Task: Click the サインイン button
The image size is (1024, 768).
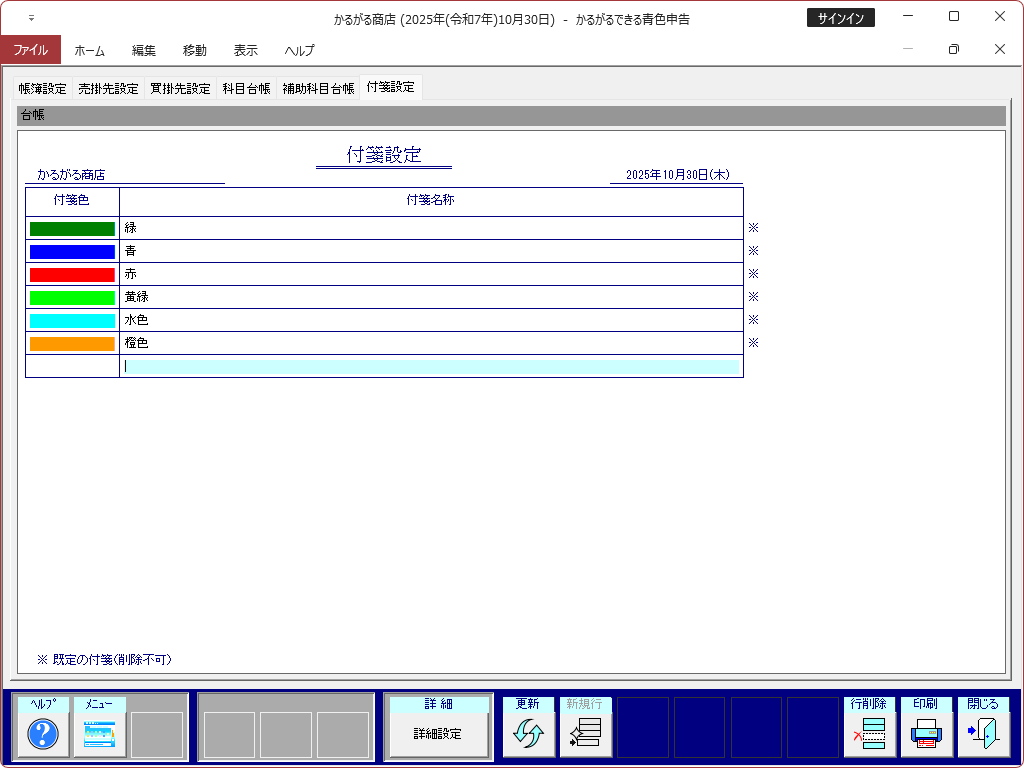Action: click(840, 18)
